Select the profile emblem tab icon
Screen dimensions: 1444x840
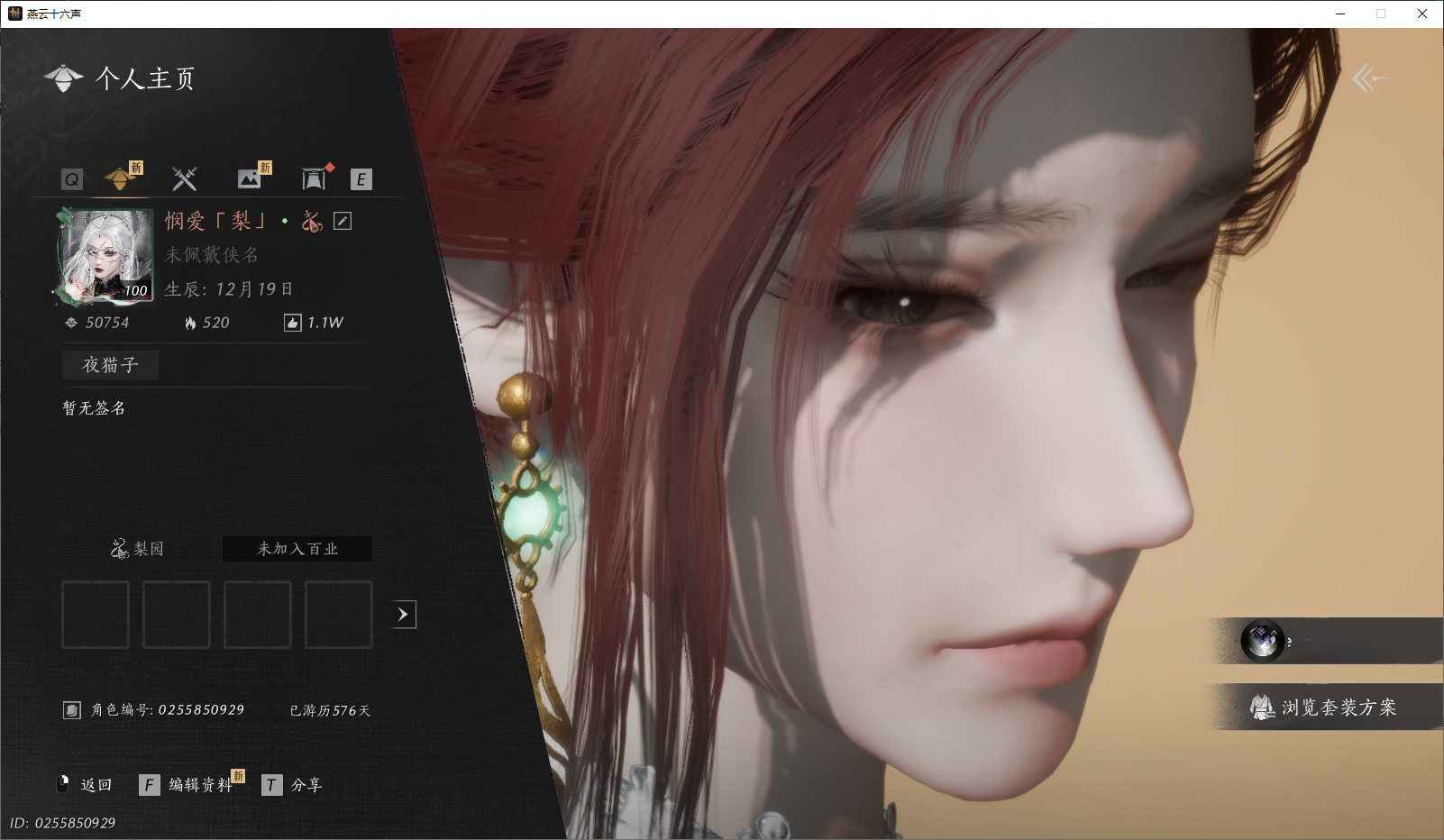(x=121, y=178)
